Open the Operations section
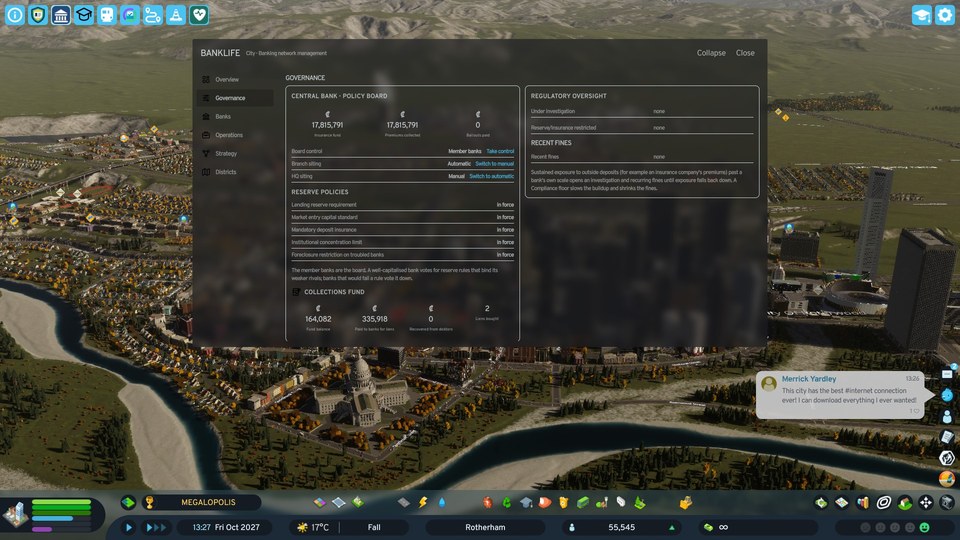960x540 pixels. (x=235, y=135)
